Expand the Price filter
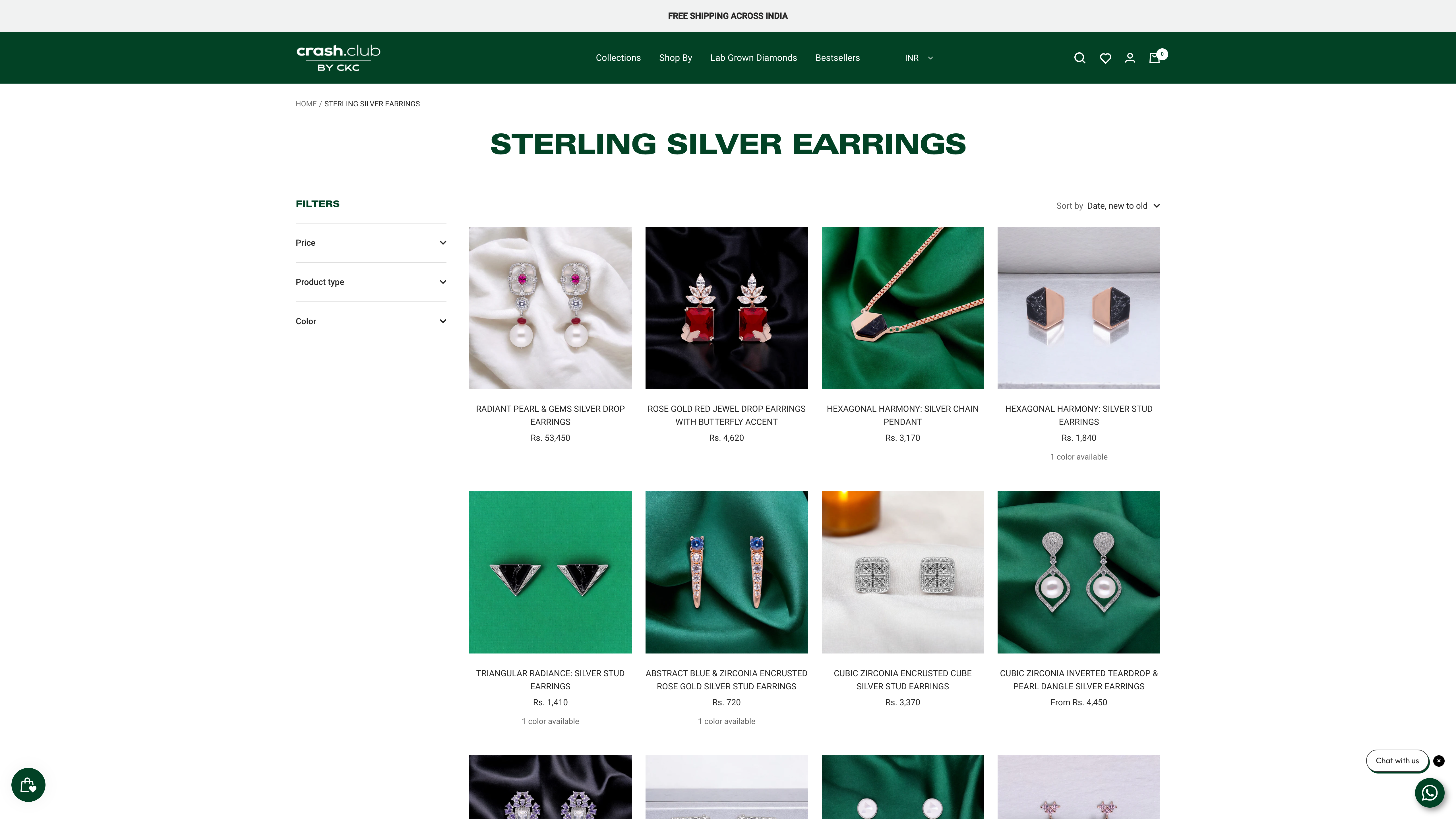1456x819 pixels. 371,243
